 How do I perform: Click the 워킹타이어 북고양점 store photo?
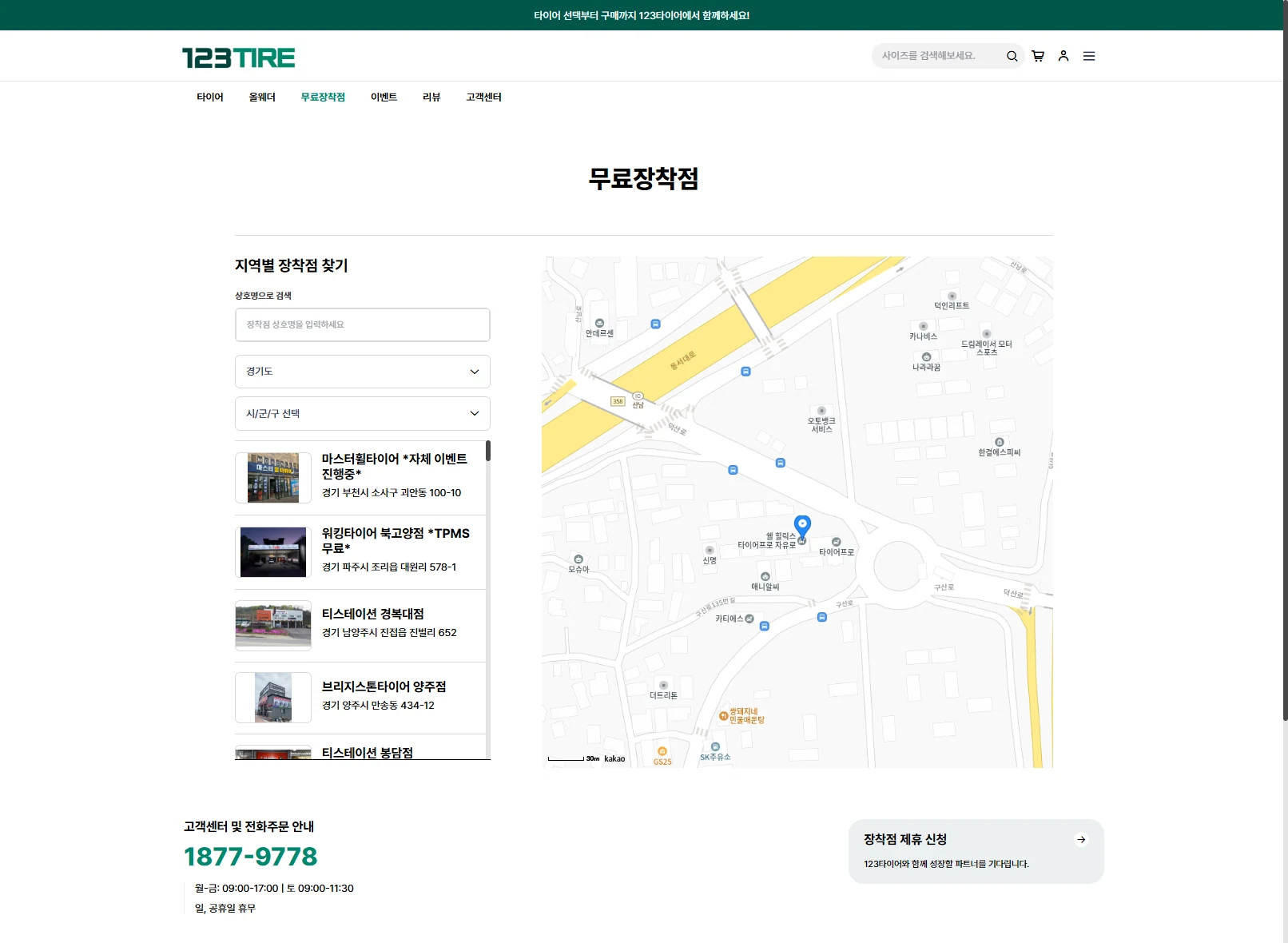273,552
